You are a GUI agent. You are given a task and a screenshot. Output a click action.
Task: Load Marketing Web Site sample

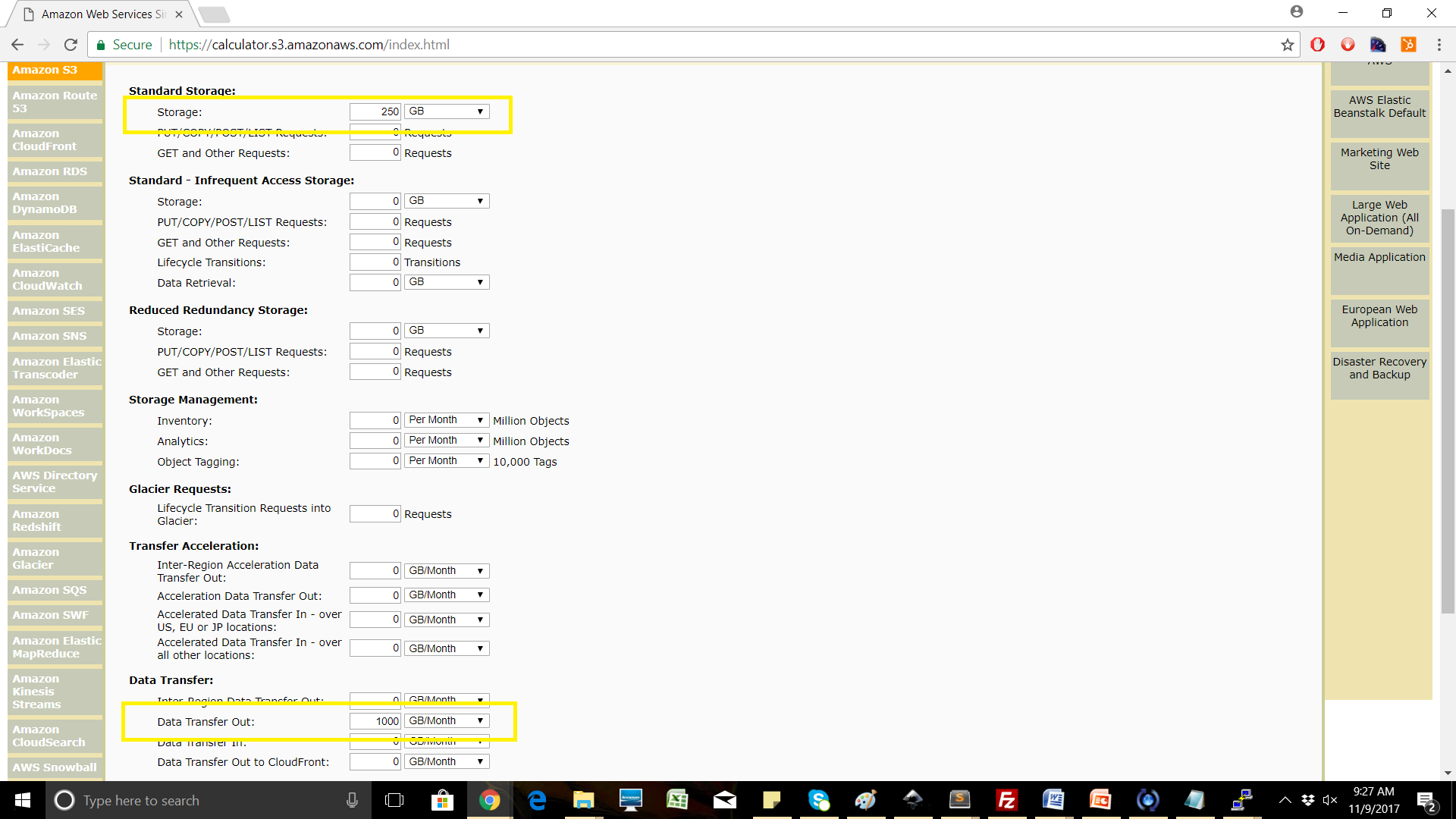tap(1379, 159)
